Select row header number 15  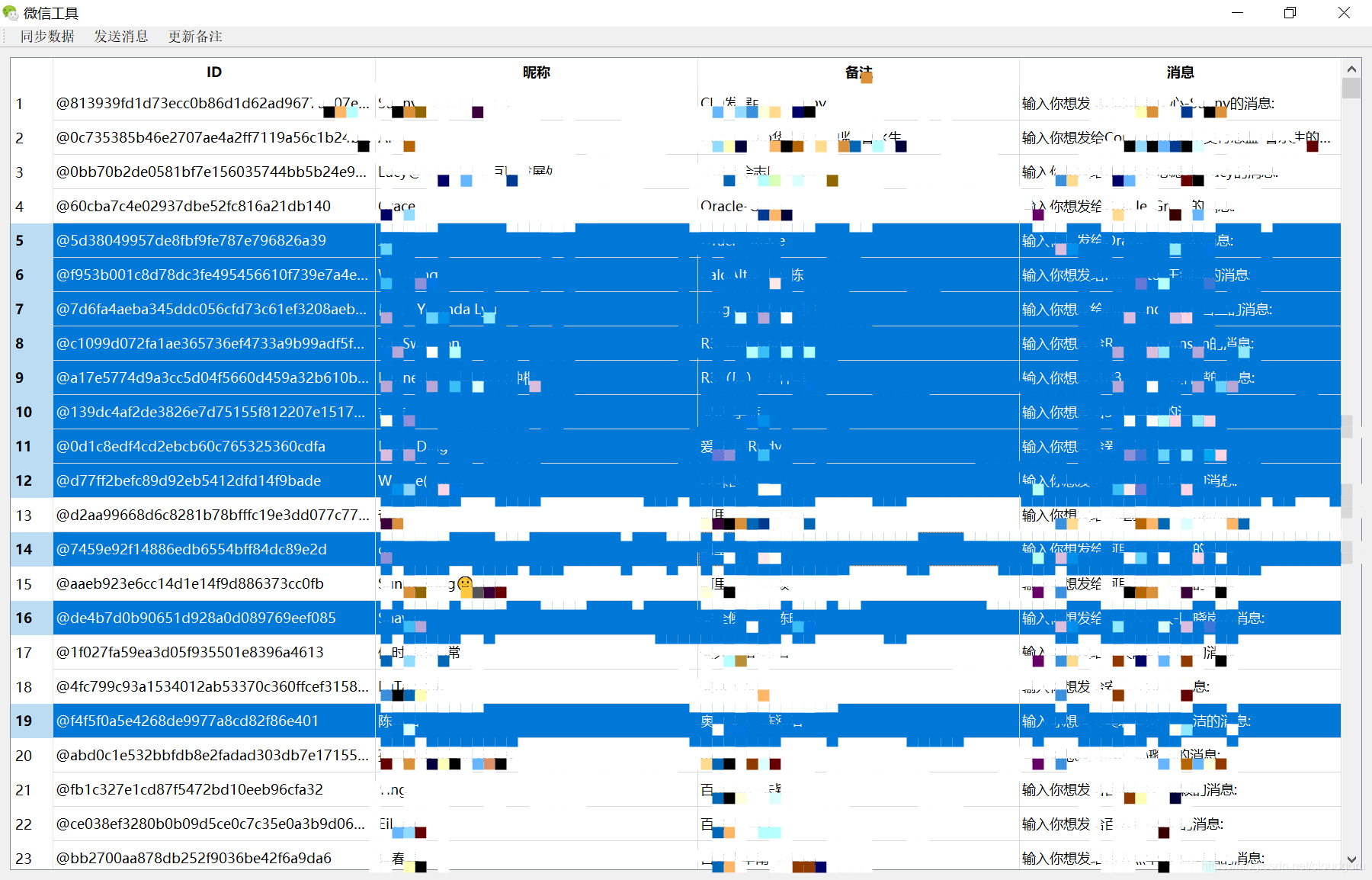(32, 583)
